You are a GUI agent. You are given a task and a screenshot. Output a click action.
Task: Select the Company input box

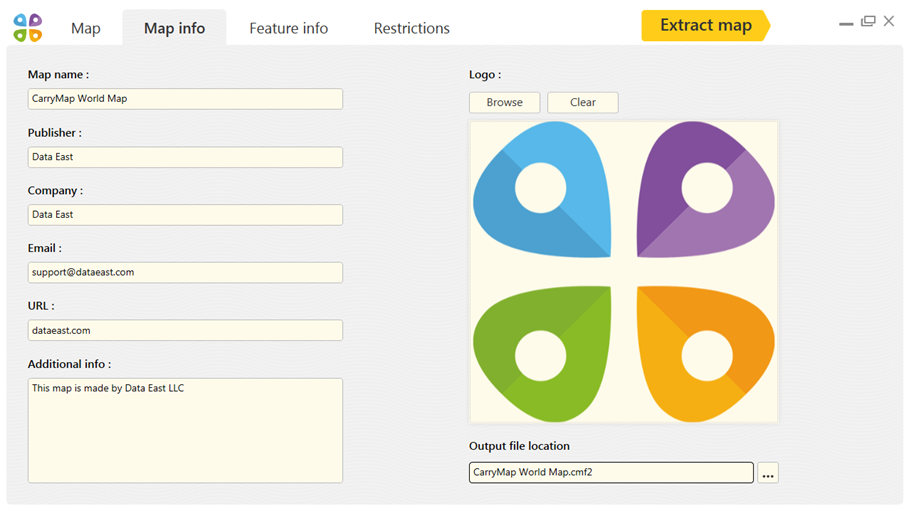pyautogui.click(x=185, y=215)
